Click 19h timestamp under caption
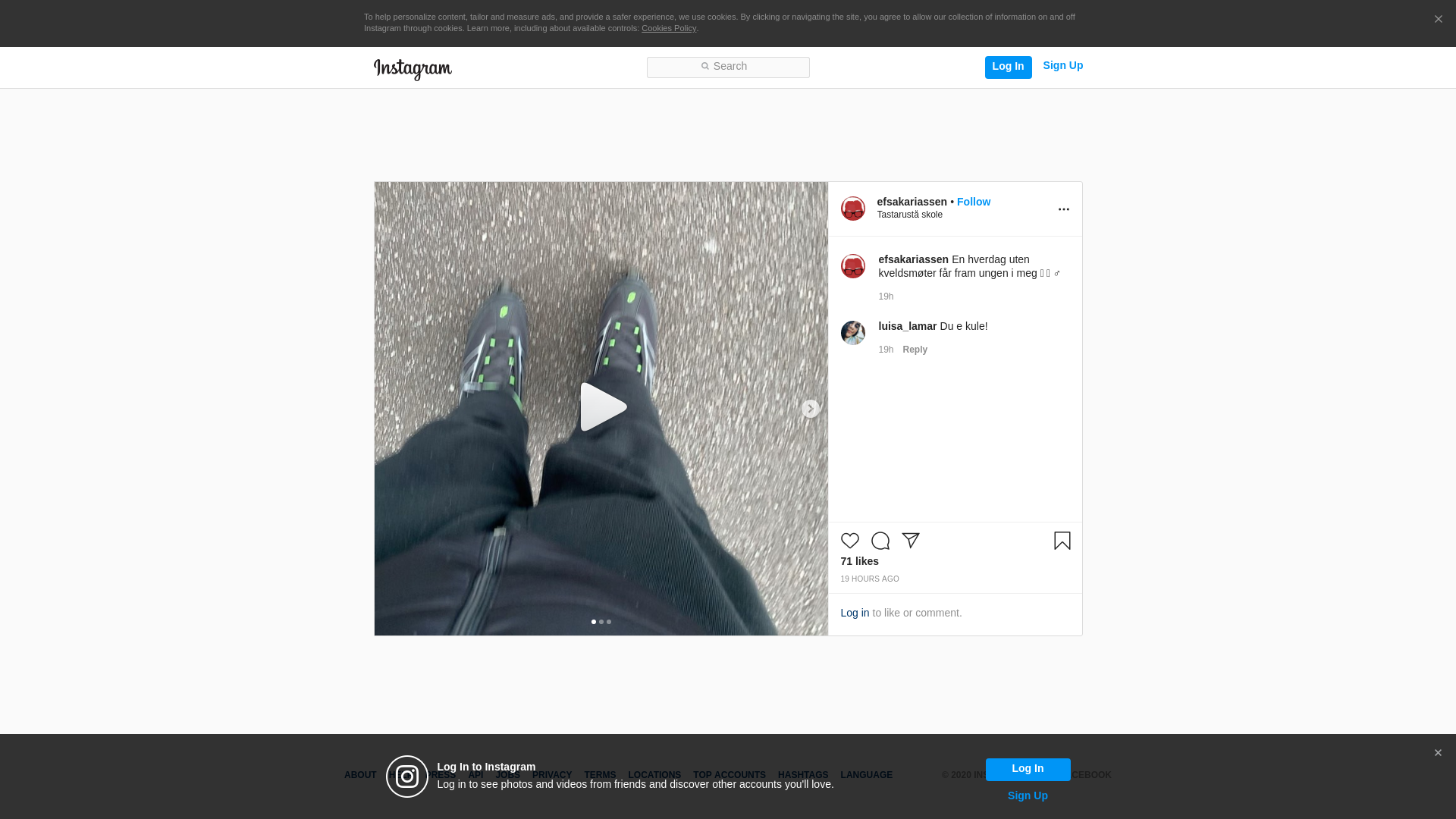 tap(886, 297)
